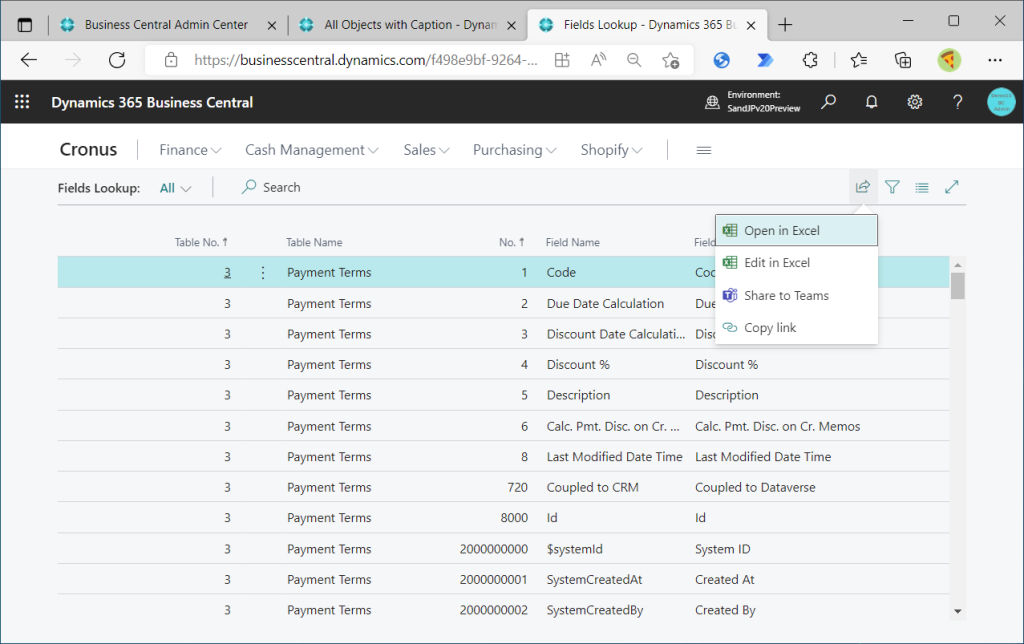Click the magnifier search icon in header

pos(828,102)
